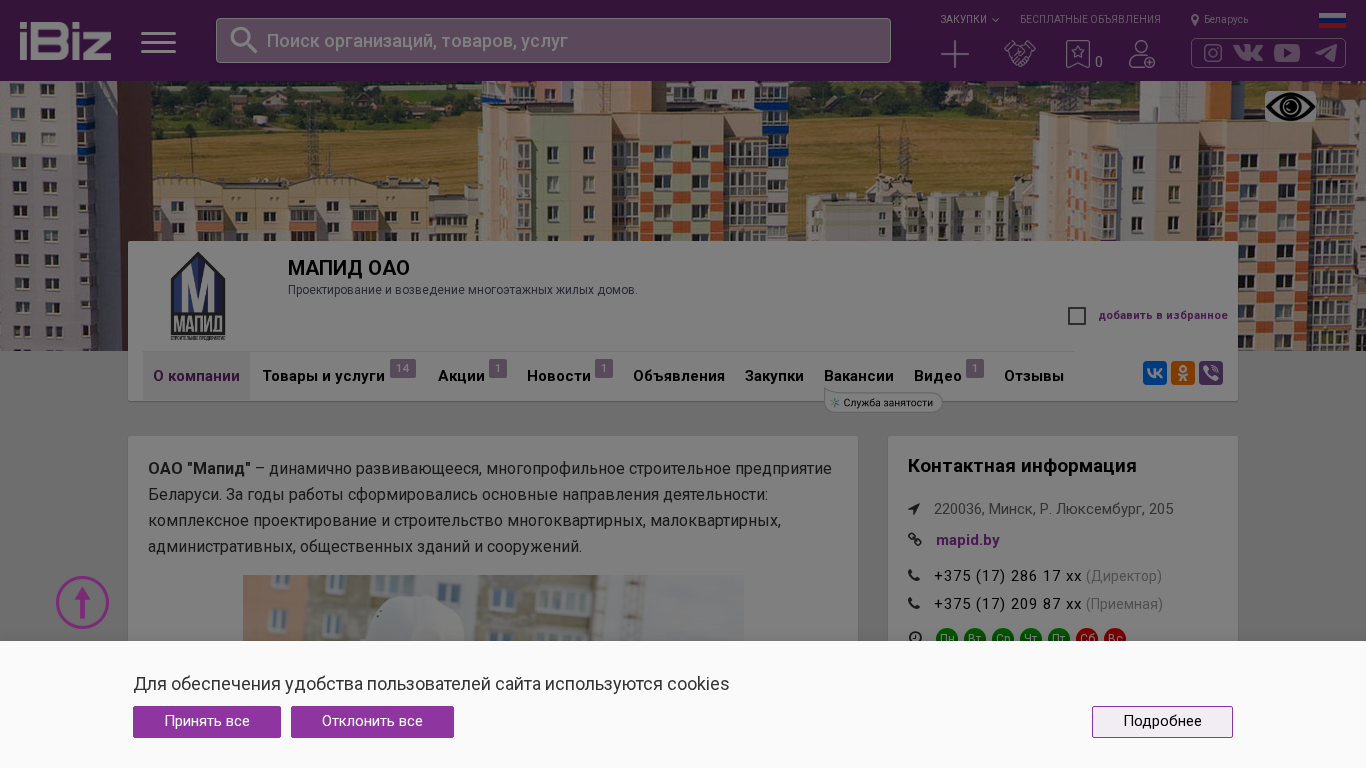Click the address arrow icon

coord(914,509)
